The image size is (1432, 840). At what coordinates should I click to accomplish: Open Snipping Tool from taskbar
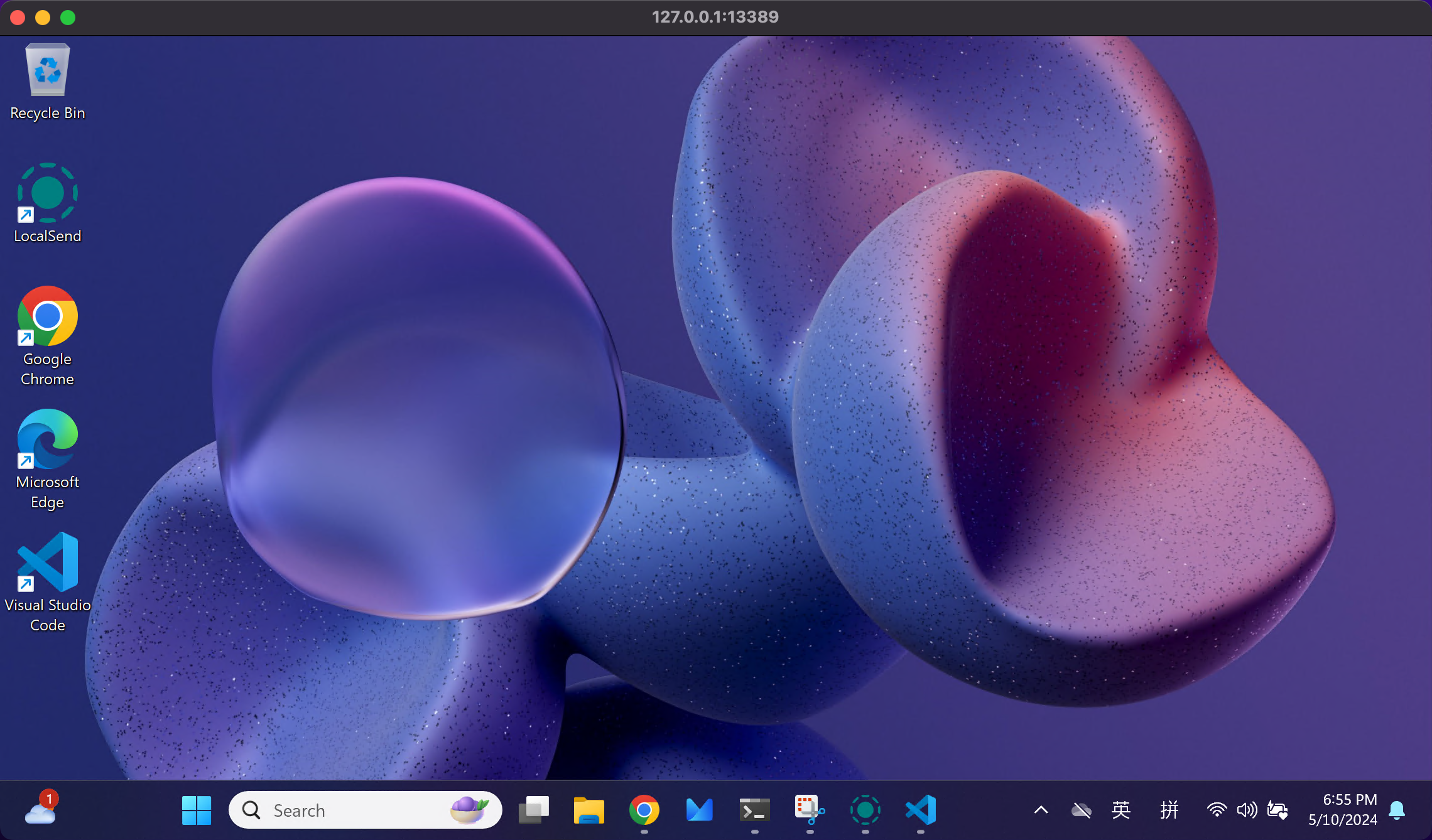pyautogui.click(x=810, y=810)
